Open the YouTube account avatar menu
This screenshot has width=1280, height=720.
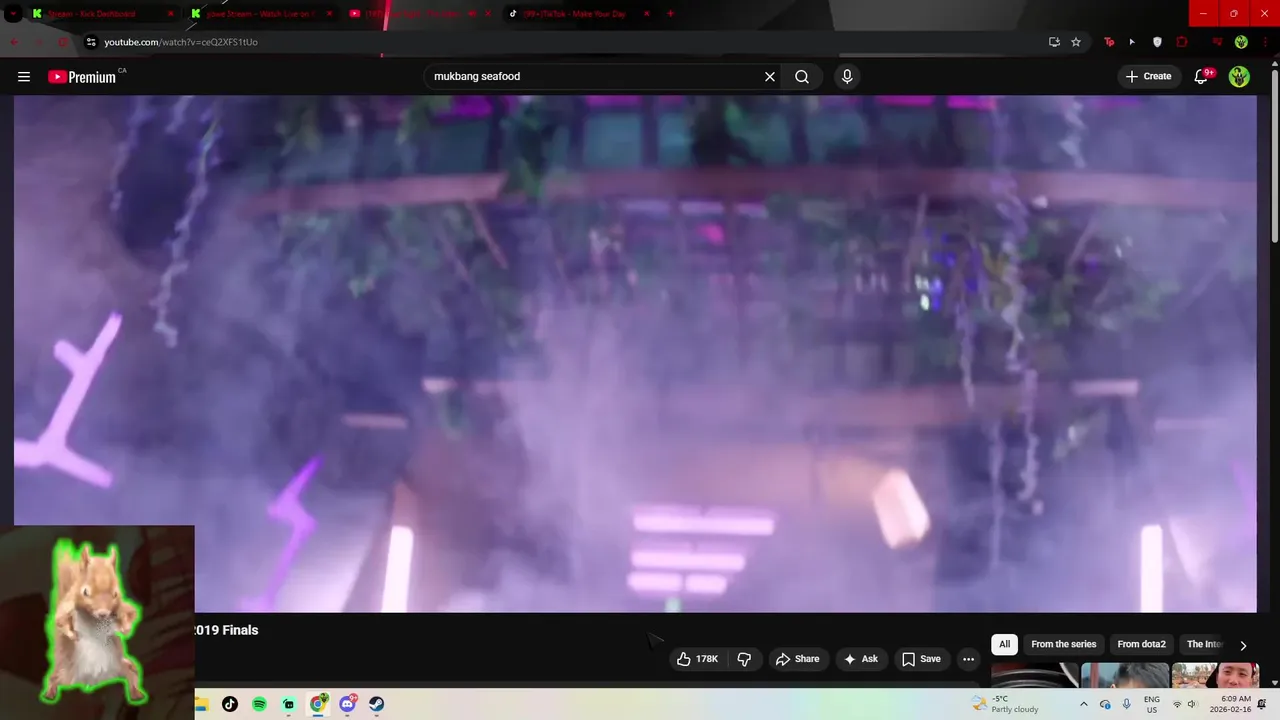pyautogui.click(x=1239, y=77)
